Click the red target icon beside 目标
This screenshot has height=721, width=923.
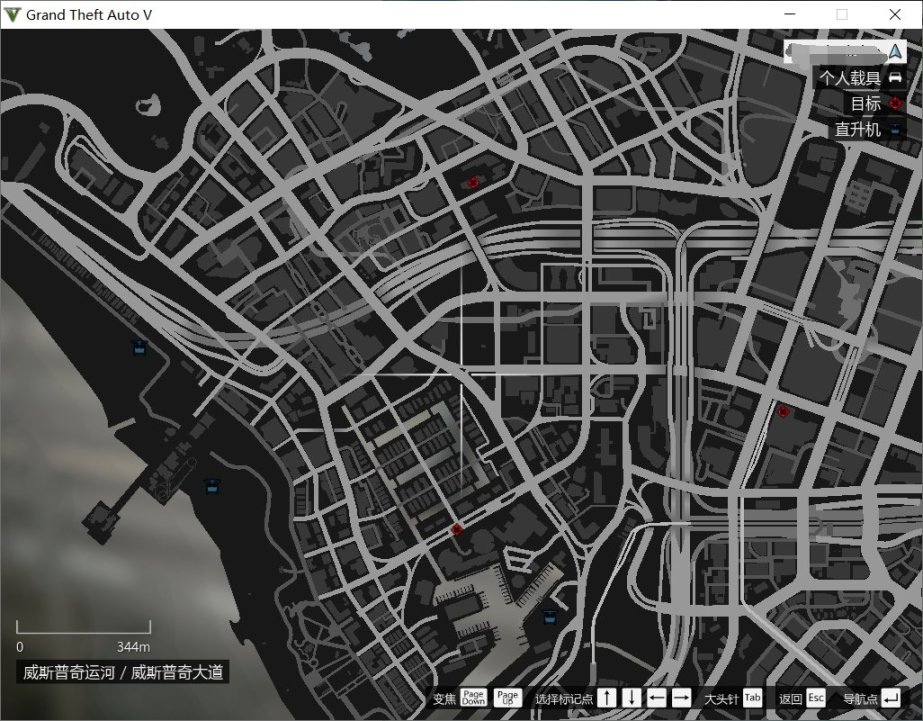[895, 104]
